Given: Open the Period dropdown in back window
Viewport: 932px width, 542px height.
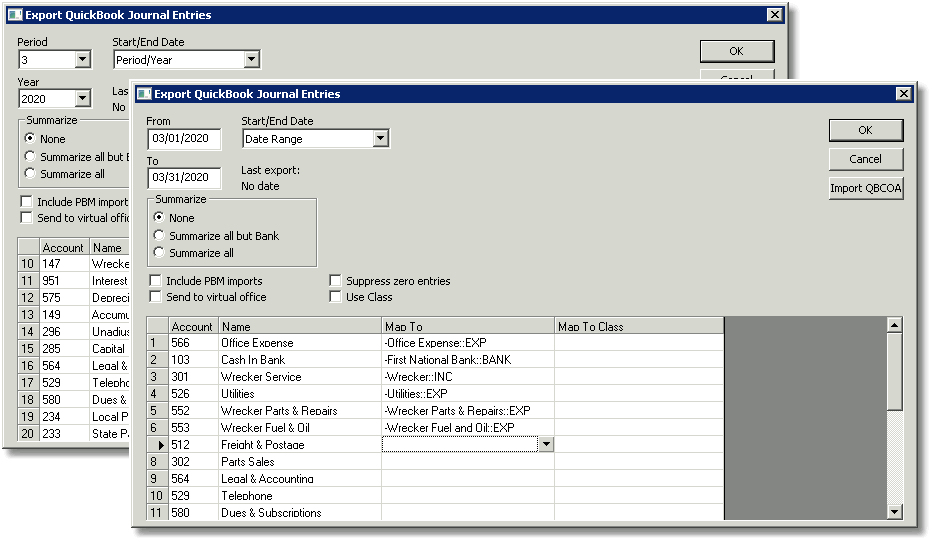Looking at the screenshot, I should [83, 59].
